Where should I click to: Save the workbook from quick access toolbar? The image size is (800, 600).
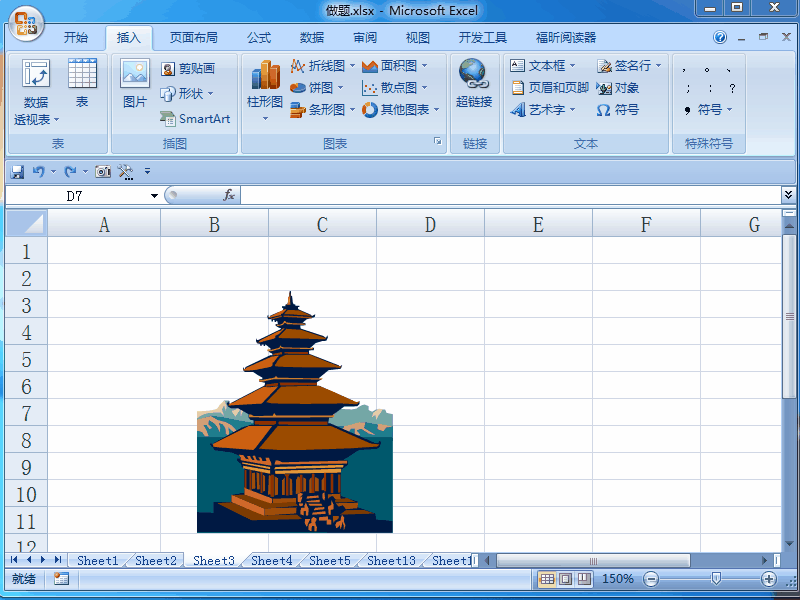tap(17, 172)
